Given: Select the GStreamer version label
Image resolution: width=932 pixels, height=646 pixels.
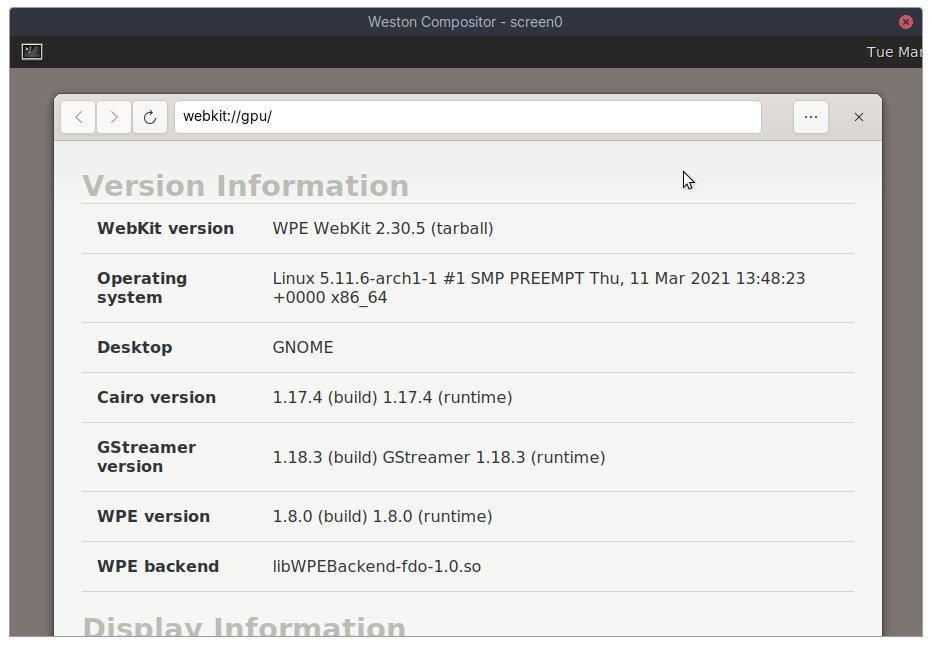Looking at the screenshot, I should point(146,456).
